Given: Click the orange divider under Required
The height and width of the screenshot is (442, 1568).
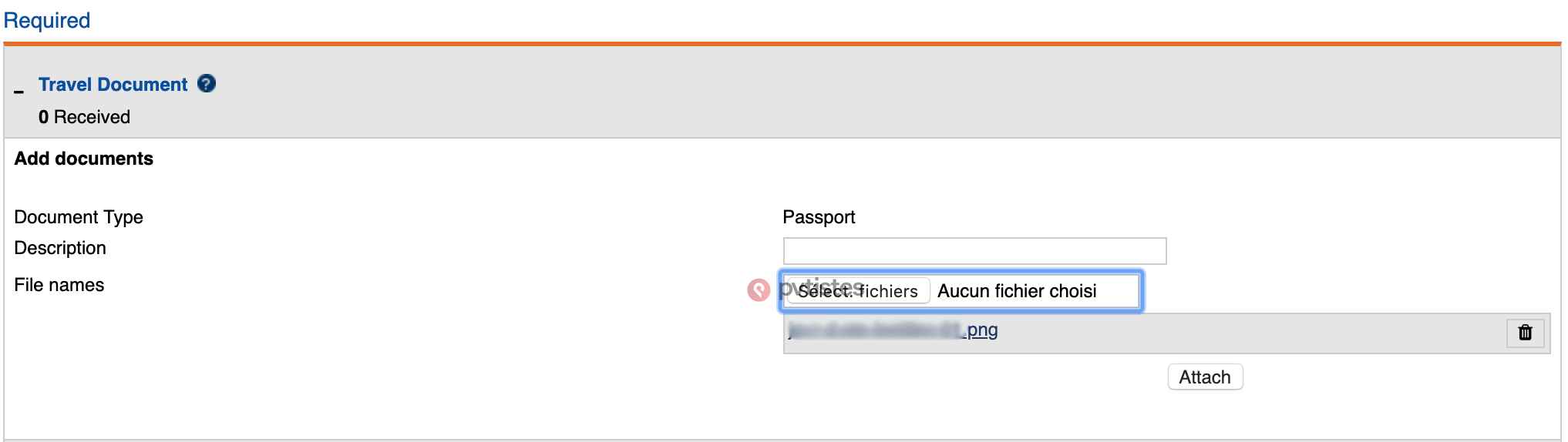Looking at the screenshot, I should pos(782,44).
